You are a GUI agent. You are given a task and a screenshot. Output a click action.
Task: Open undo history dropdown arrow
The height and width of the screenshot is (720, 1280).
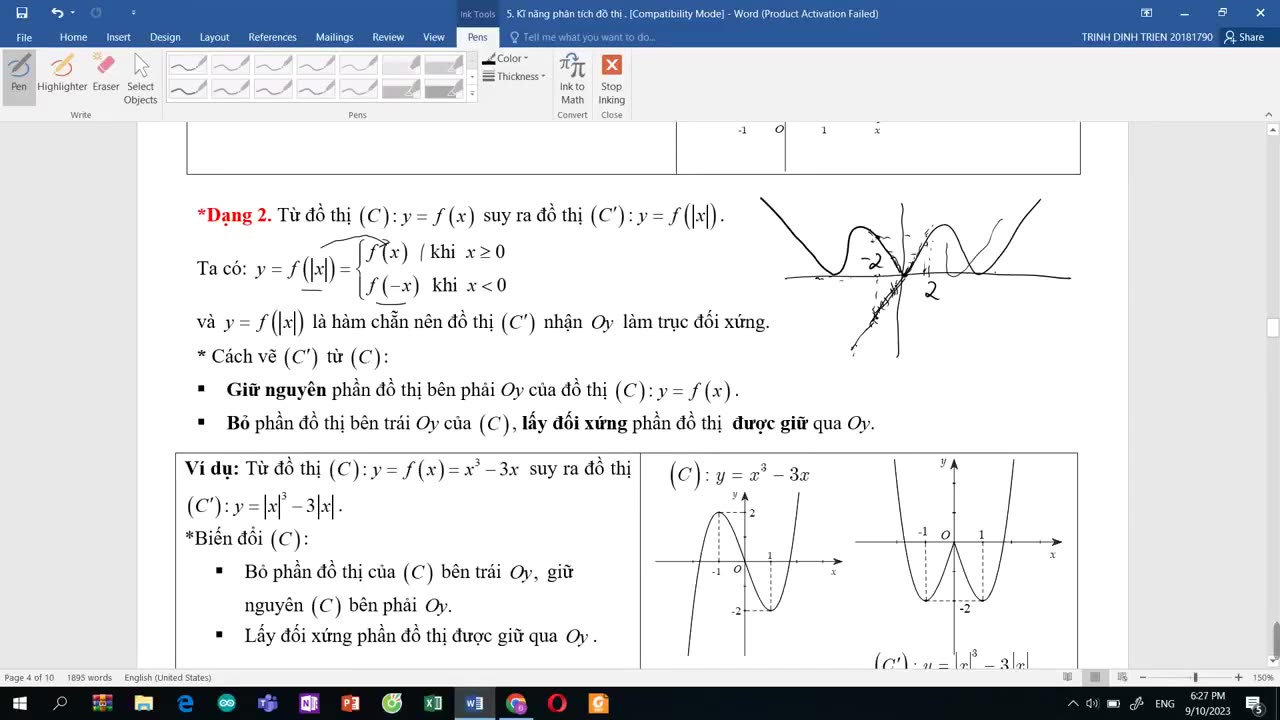click(x=72, y=13)
